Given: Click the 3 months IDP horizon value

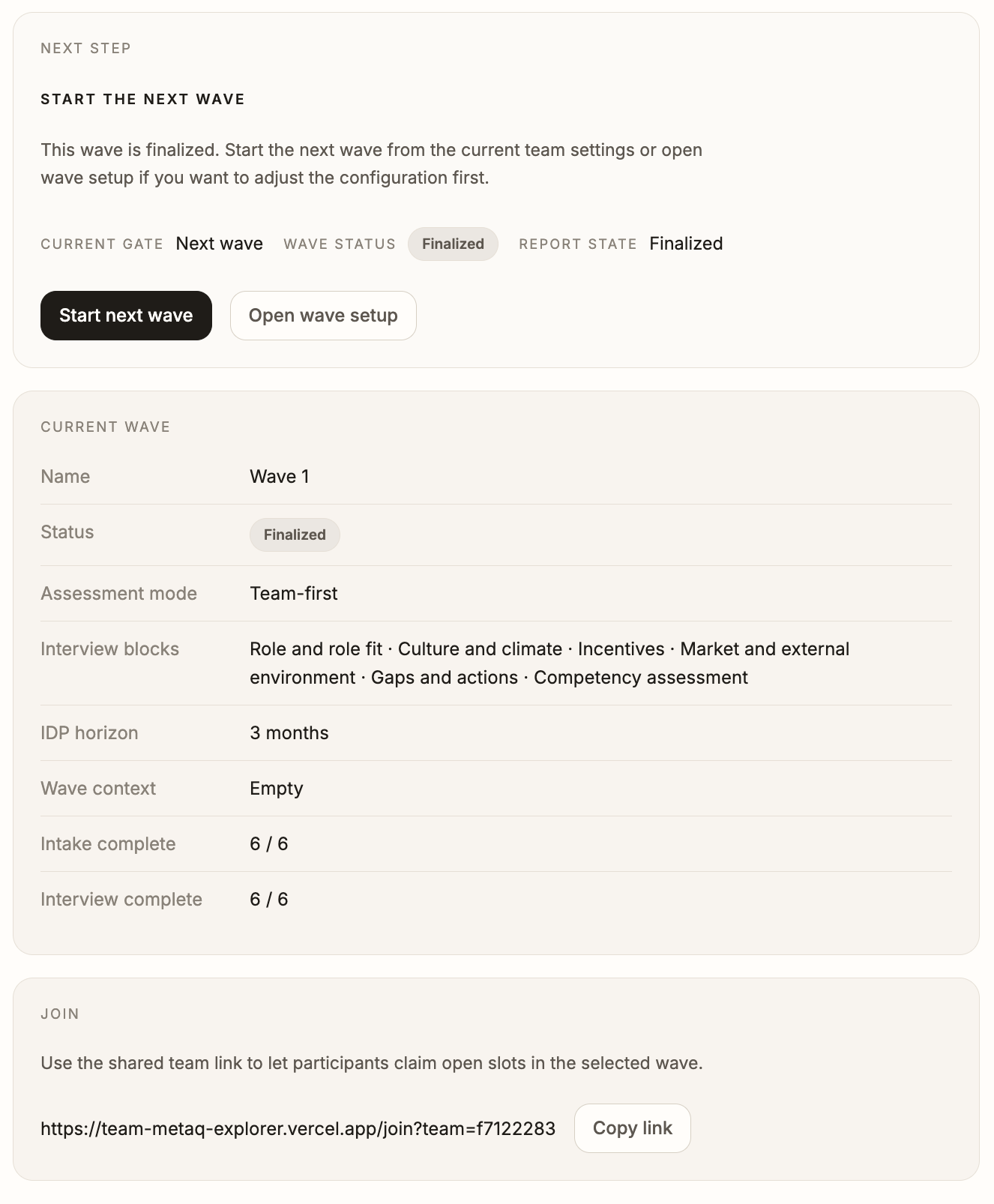Looking at the screenshot, I should 289,733.
